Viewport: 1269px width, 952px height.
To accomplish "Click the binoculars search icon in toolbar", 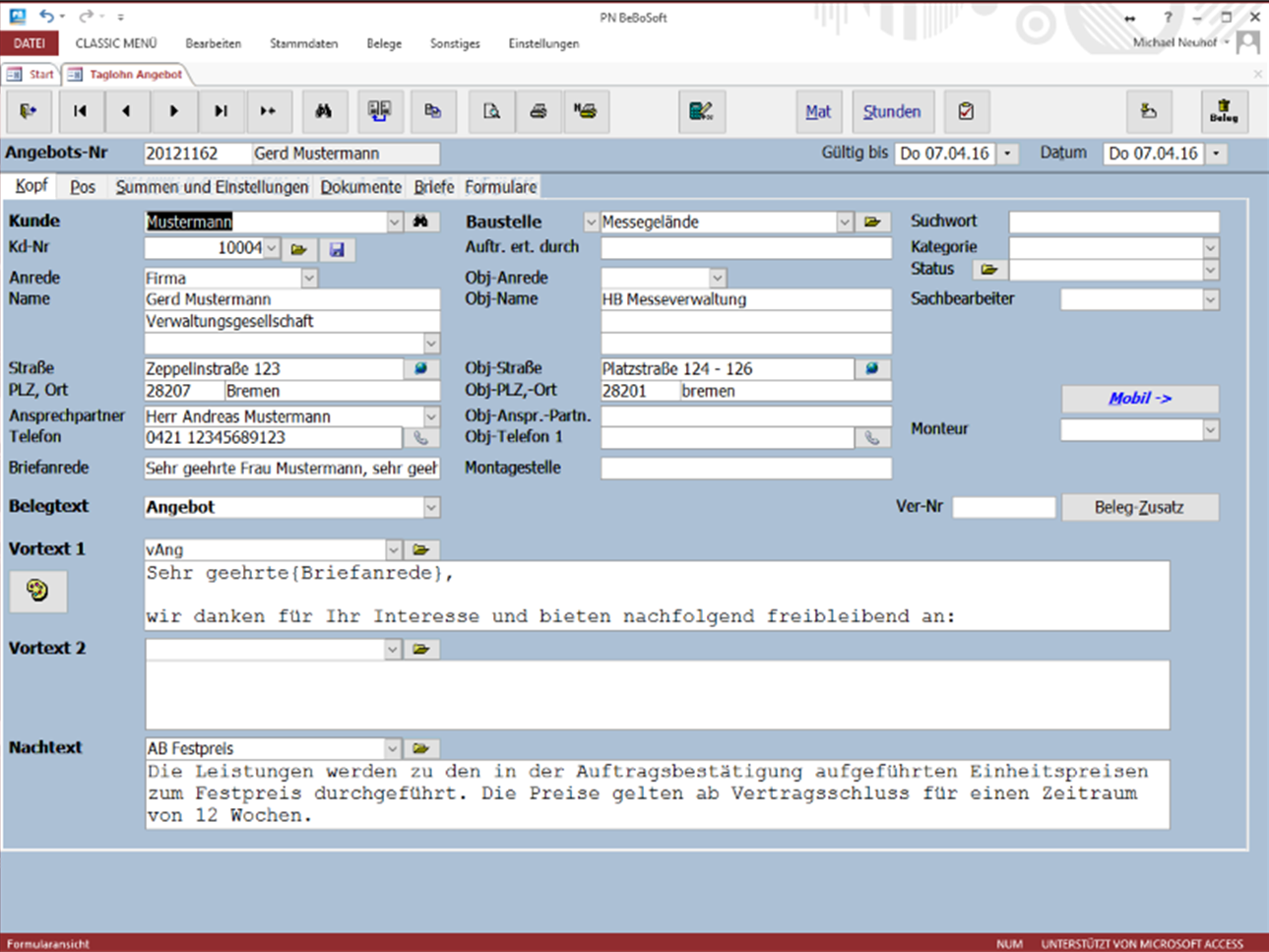I will point(323,111).
